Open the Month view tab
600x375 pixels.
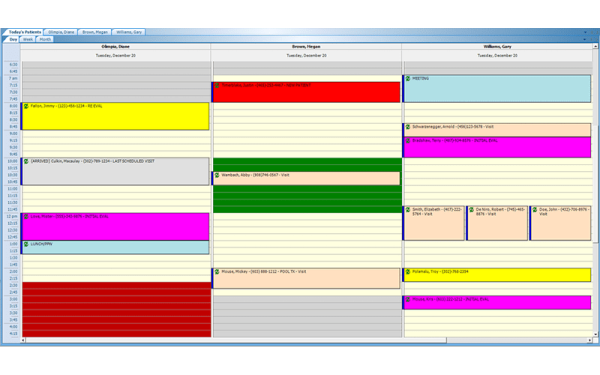pyautogui.click(x=45, y=39)
